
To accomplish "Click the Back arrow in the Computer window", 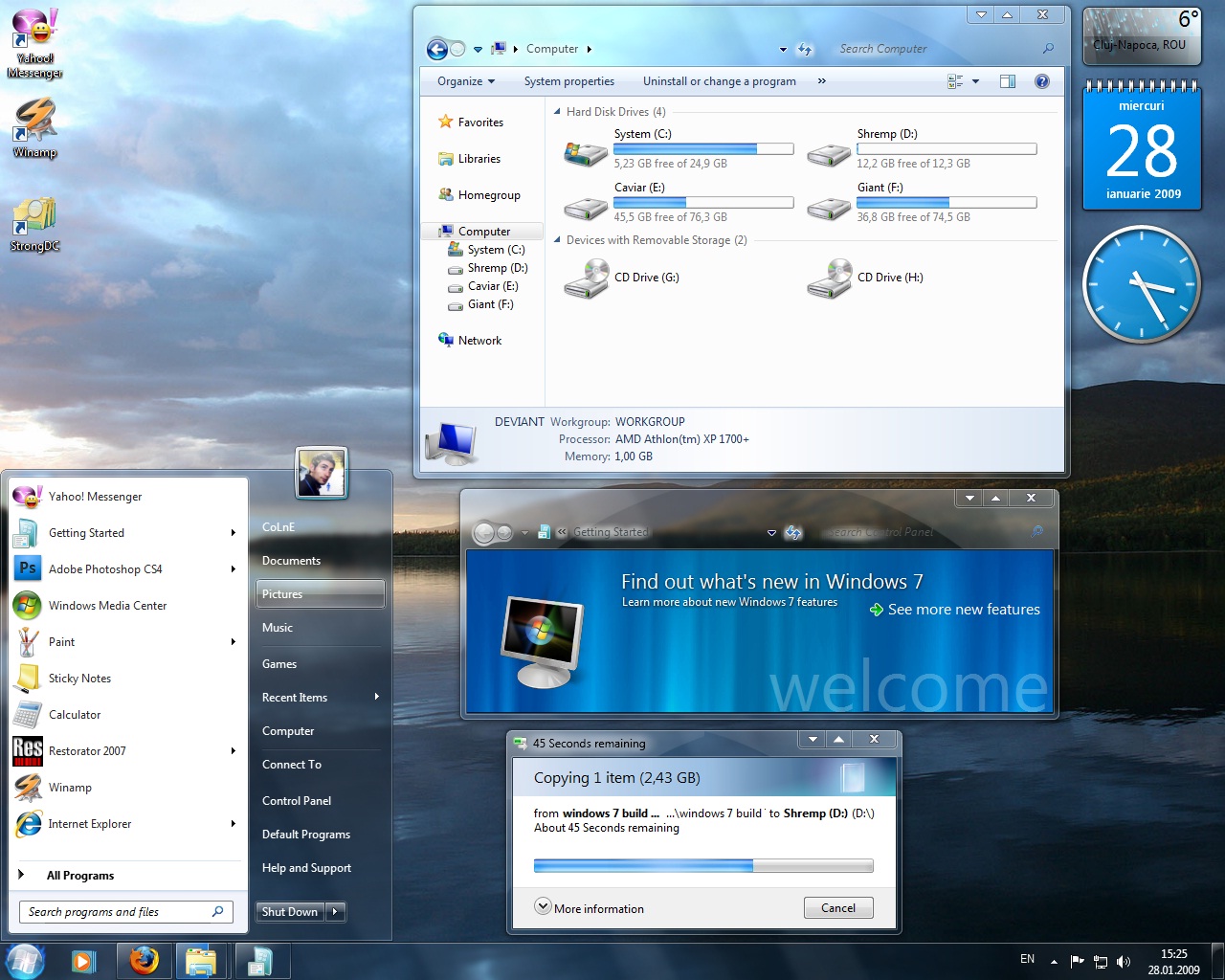I will pyautogui.click(x=437, y=50).
